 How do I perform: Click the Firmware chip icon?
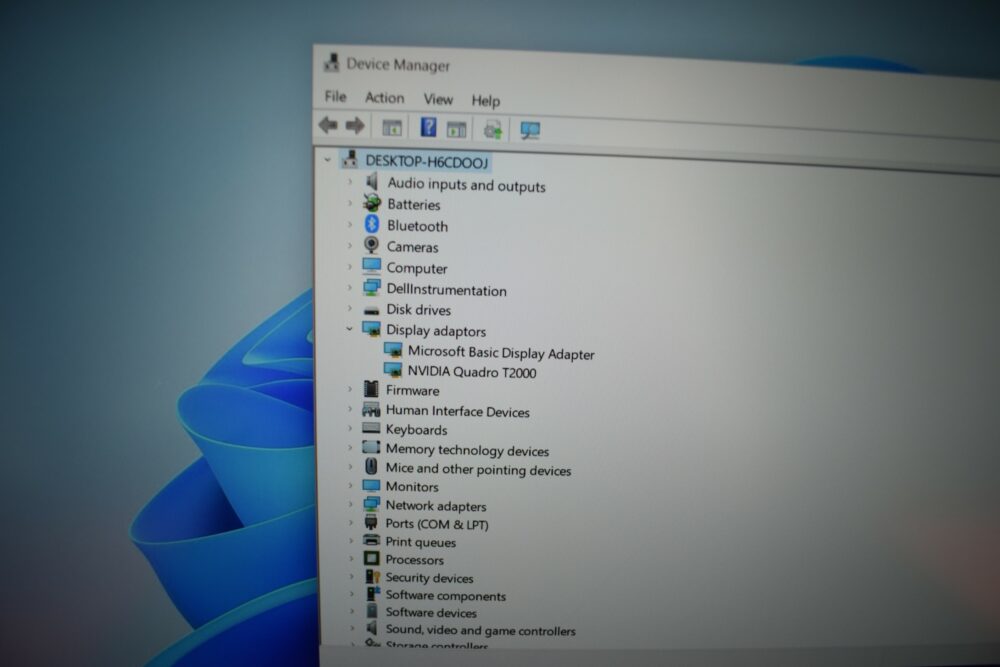(371, 388)
